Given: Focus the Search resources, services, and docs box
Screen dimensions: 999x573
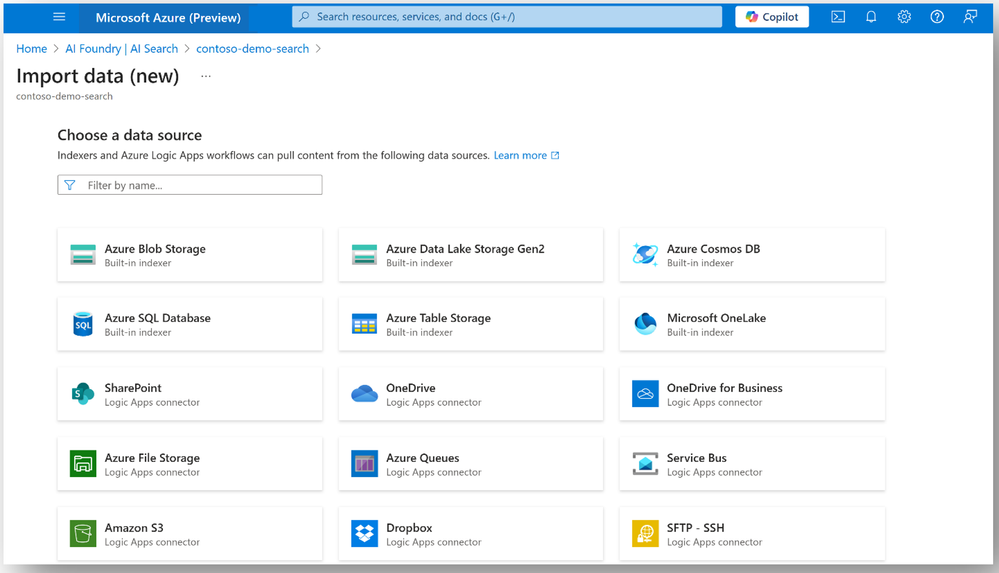Looking at the screenshot, I should pyautogui.click(x=507, y=17).
